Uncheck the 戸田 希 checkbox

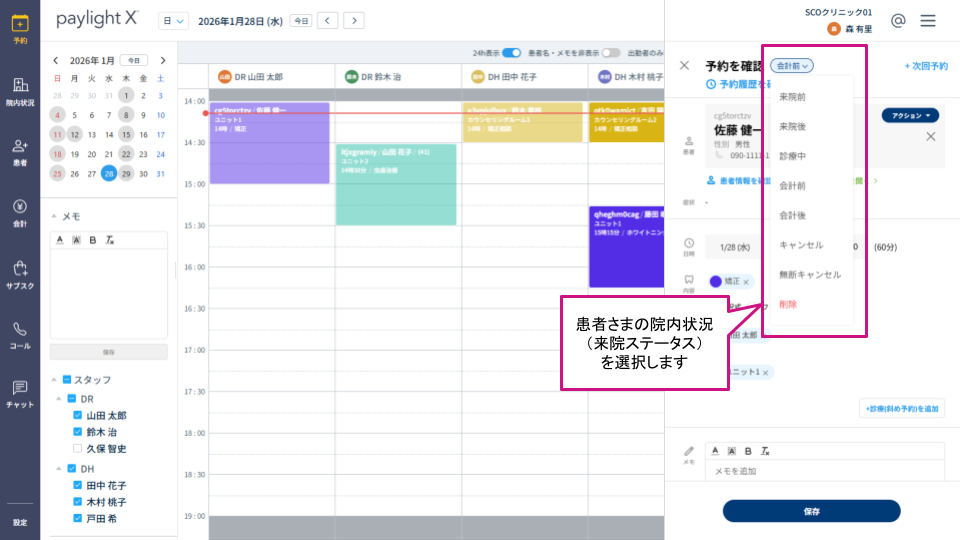point(78,518)
